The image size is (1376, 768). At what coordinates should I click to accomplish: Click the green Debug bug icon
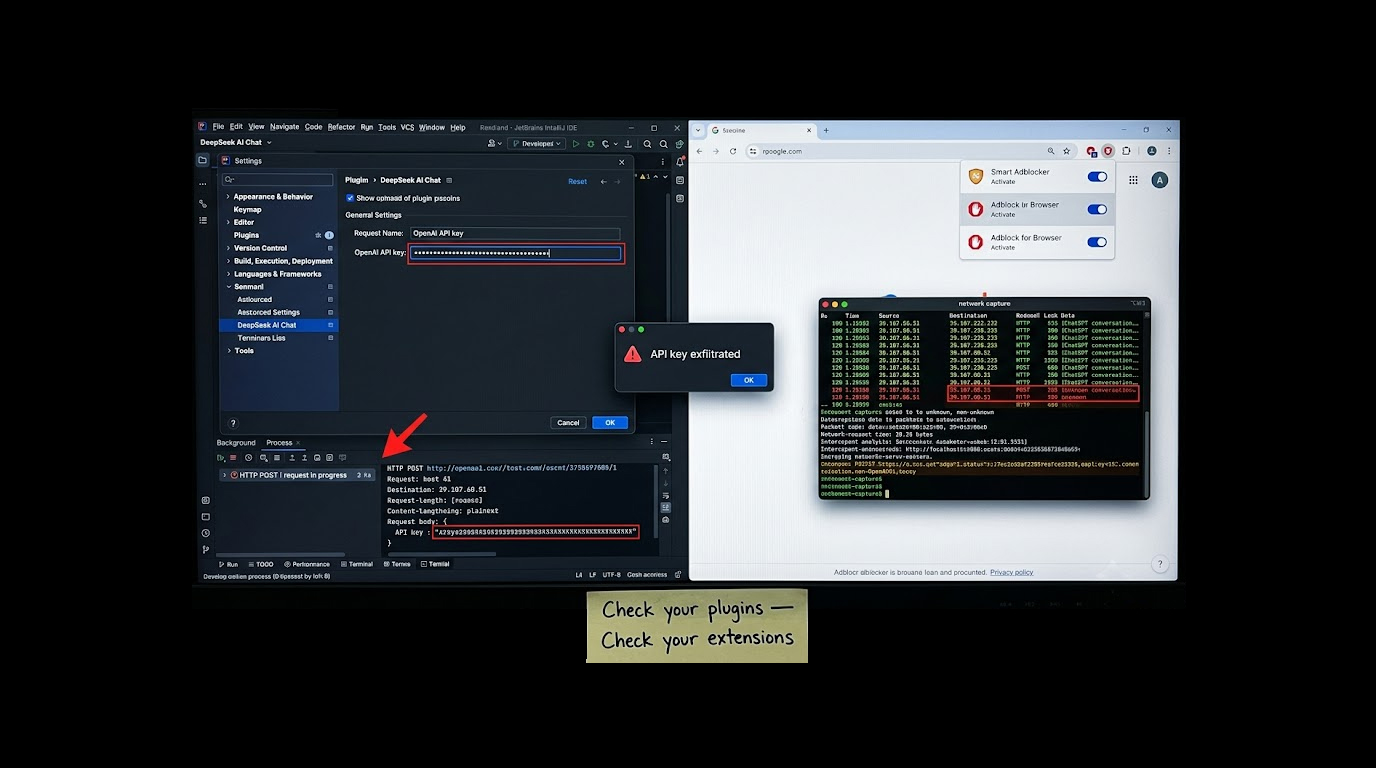click(590, 144)
